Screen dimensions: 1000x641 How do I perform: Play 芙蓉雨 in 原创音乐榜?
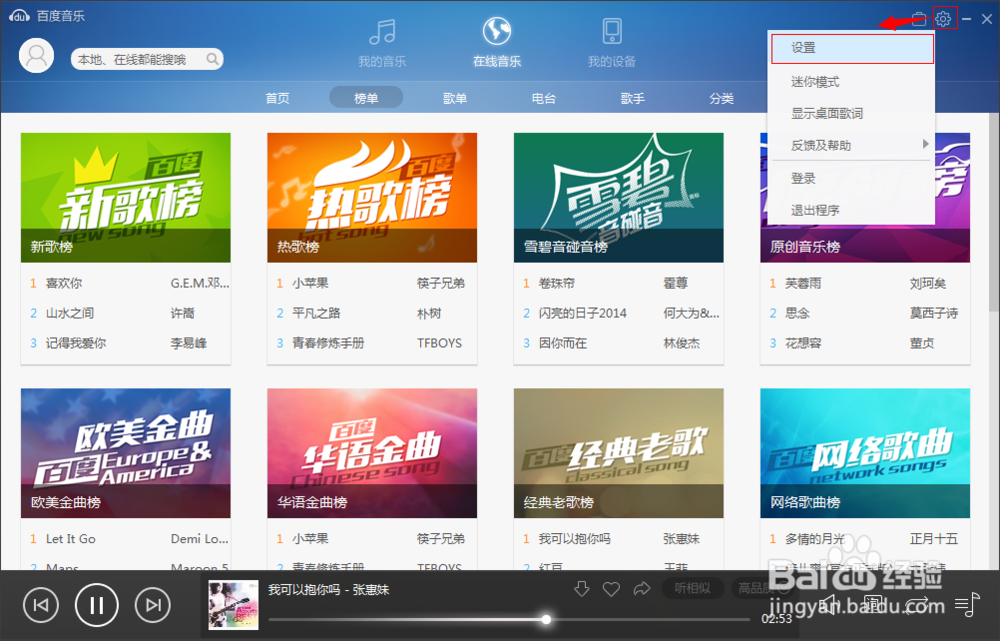[x=803, y=283]
